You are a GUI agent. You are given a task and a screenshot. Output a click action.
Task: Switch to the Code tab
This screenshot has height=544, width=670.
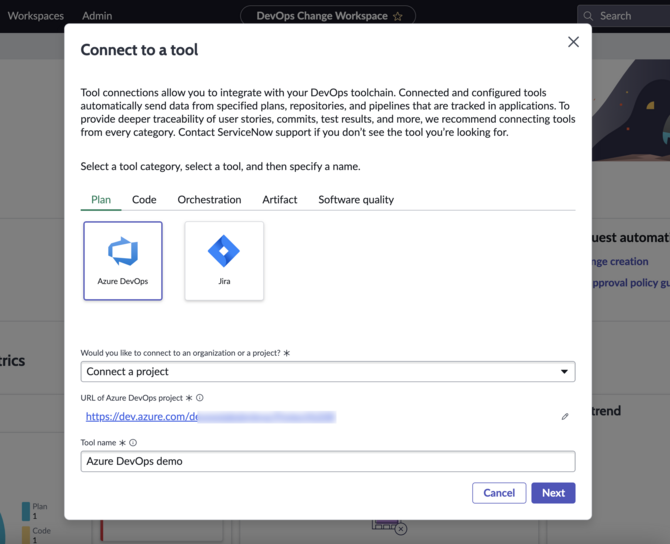click(x=144, y=200)
